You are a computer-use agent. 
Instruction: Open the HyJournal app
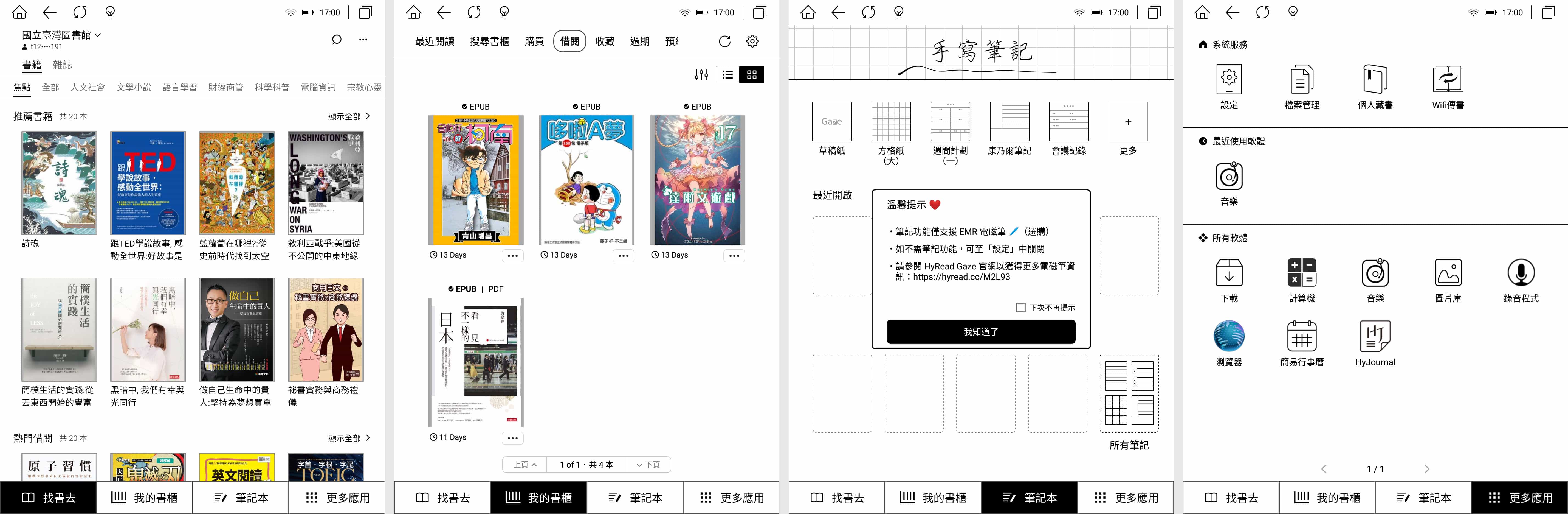point(1375,344)
